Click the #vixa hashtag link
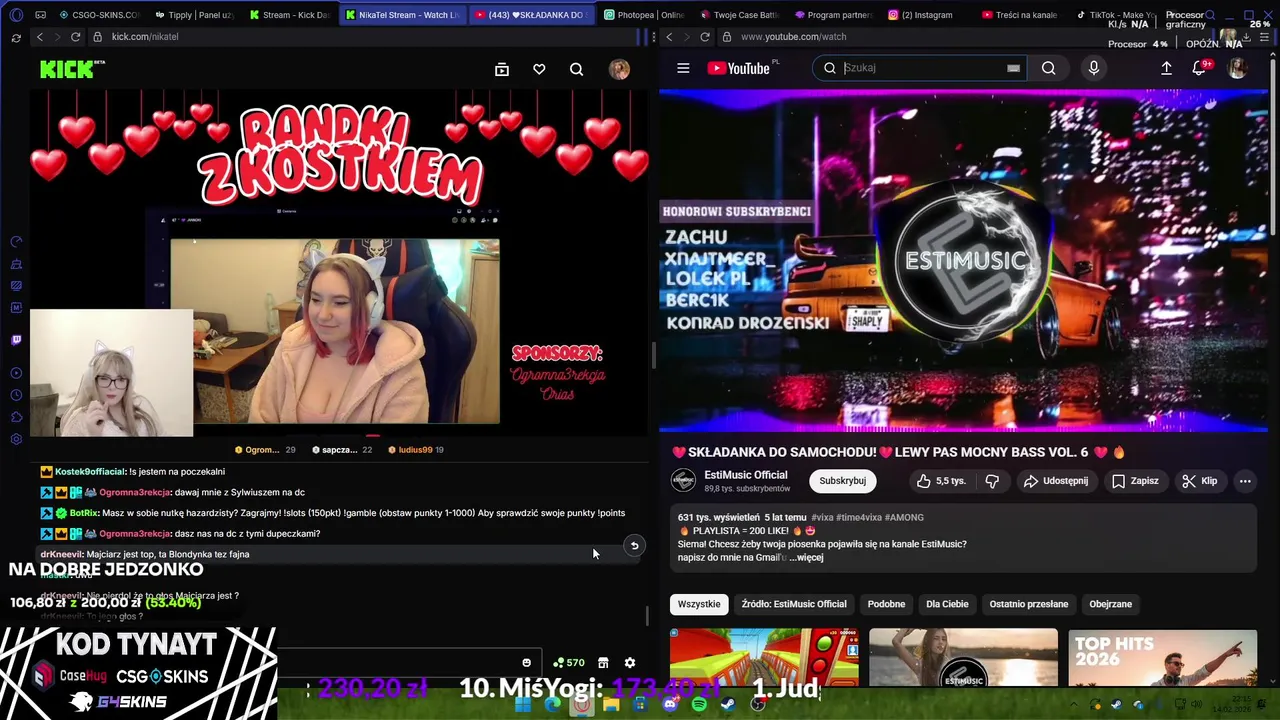 point(822,517)
